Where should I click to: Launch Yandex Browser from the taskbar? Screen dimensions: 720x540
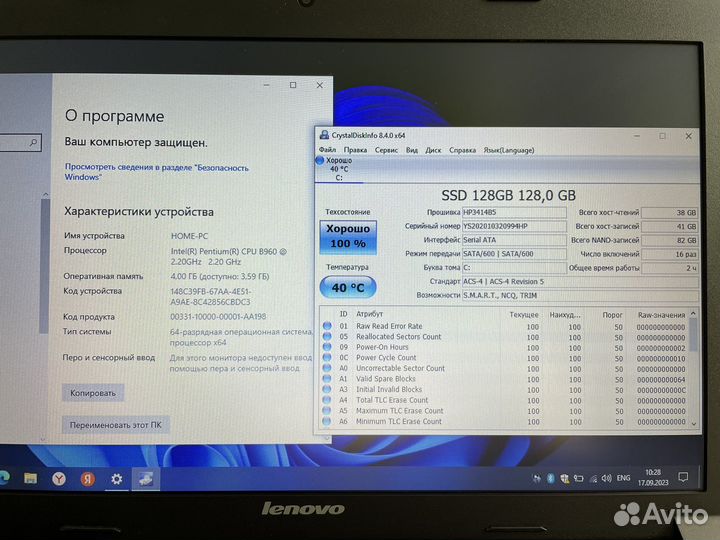click(x=59, y=479)
